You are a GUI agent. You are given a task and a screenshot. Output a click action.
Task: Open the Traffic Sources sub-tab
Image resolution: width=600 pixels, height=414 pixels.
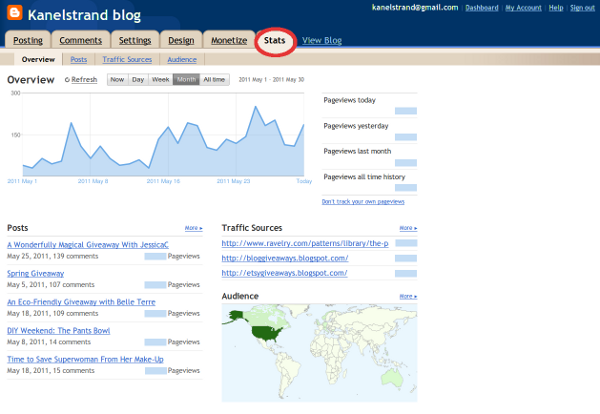[x=127, y=60]
